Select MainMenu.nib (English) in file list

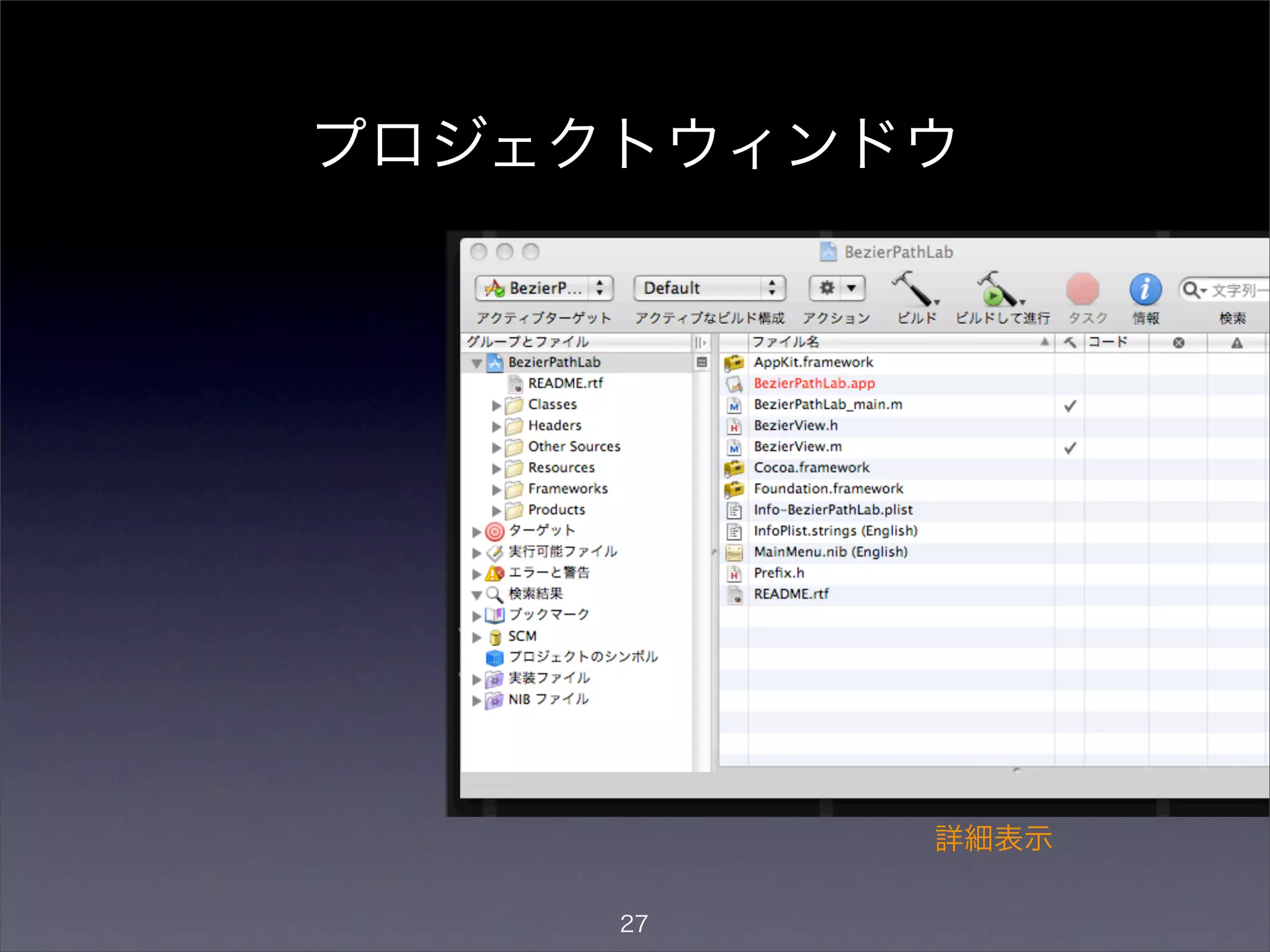coord(830,552)
